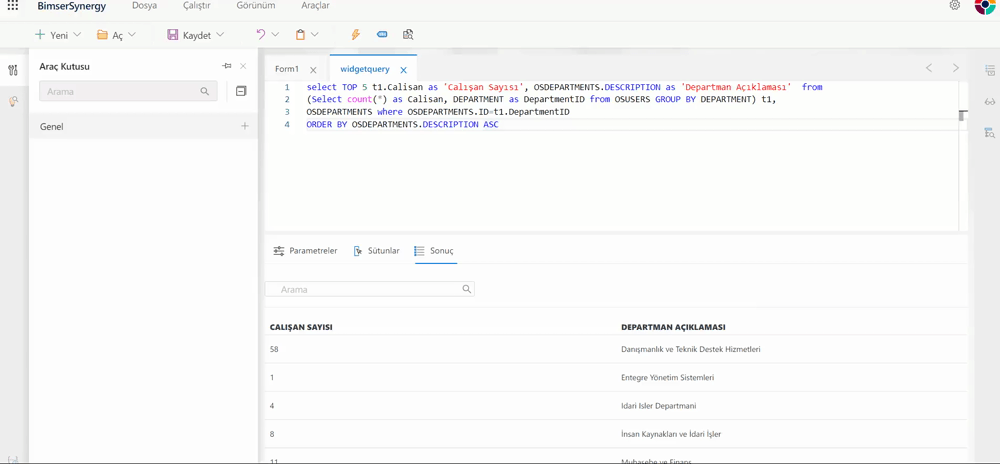
Task: Pin the Araç Kutusu panel
Action: pyautogui.click(x=227, y=66)
